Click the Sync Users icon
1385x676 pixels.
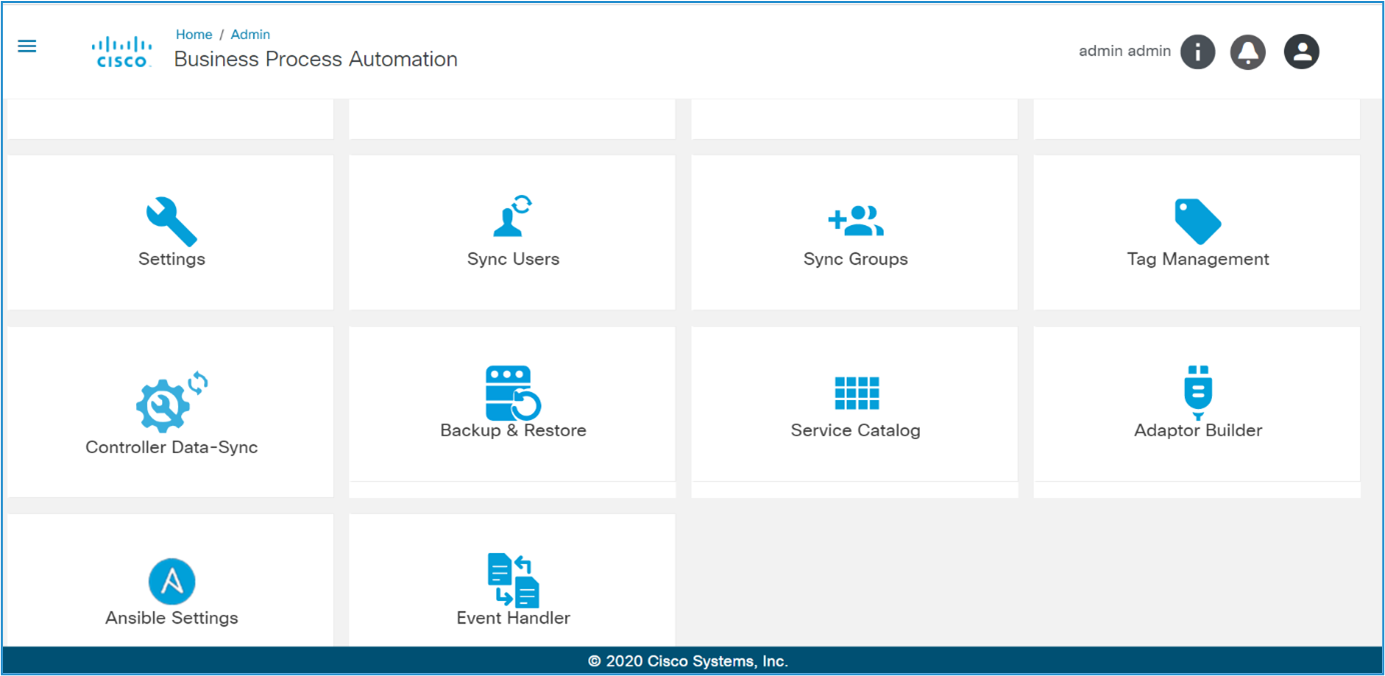(x=513, y=216)
